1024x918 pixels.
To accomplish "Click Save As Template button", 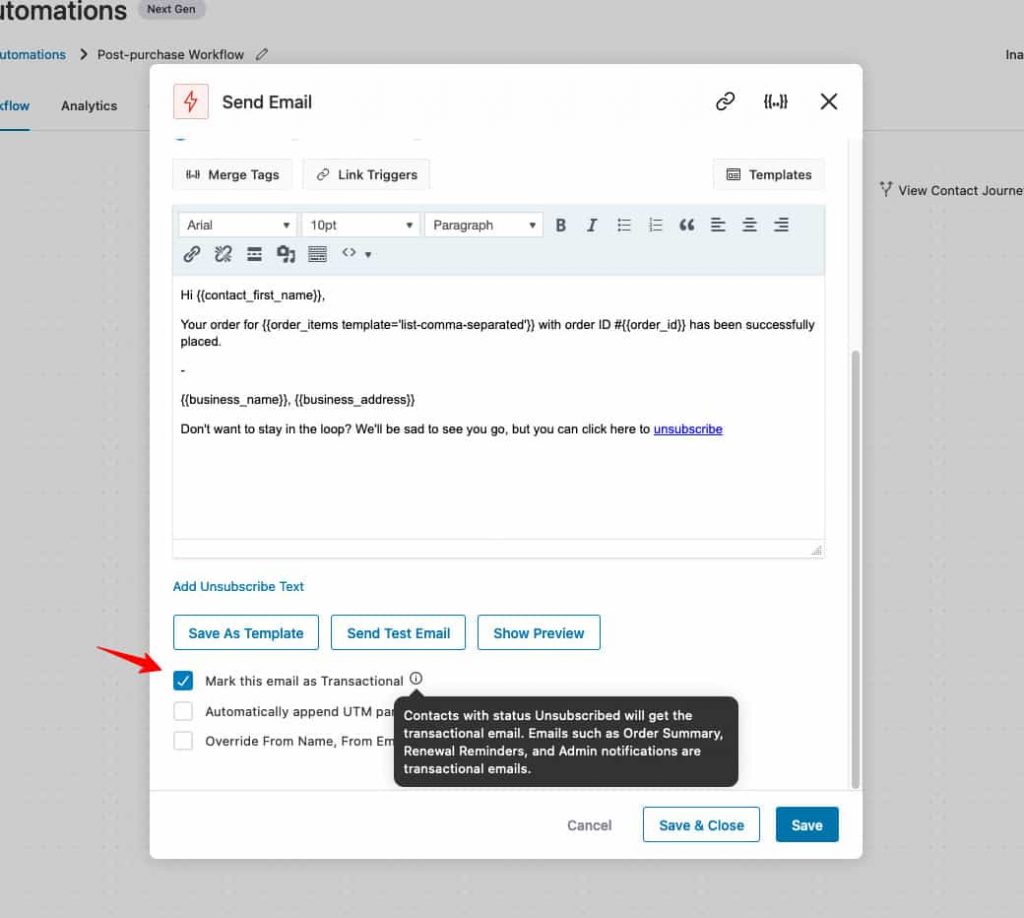I will 246,633.
